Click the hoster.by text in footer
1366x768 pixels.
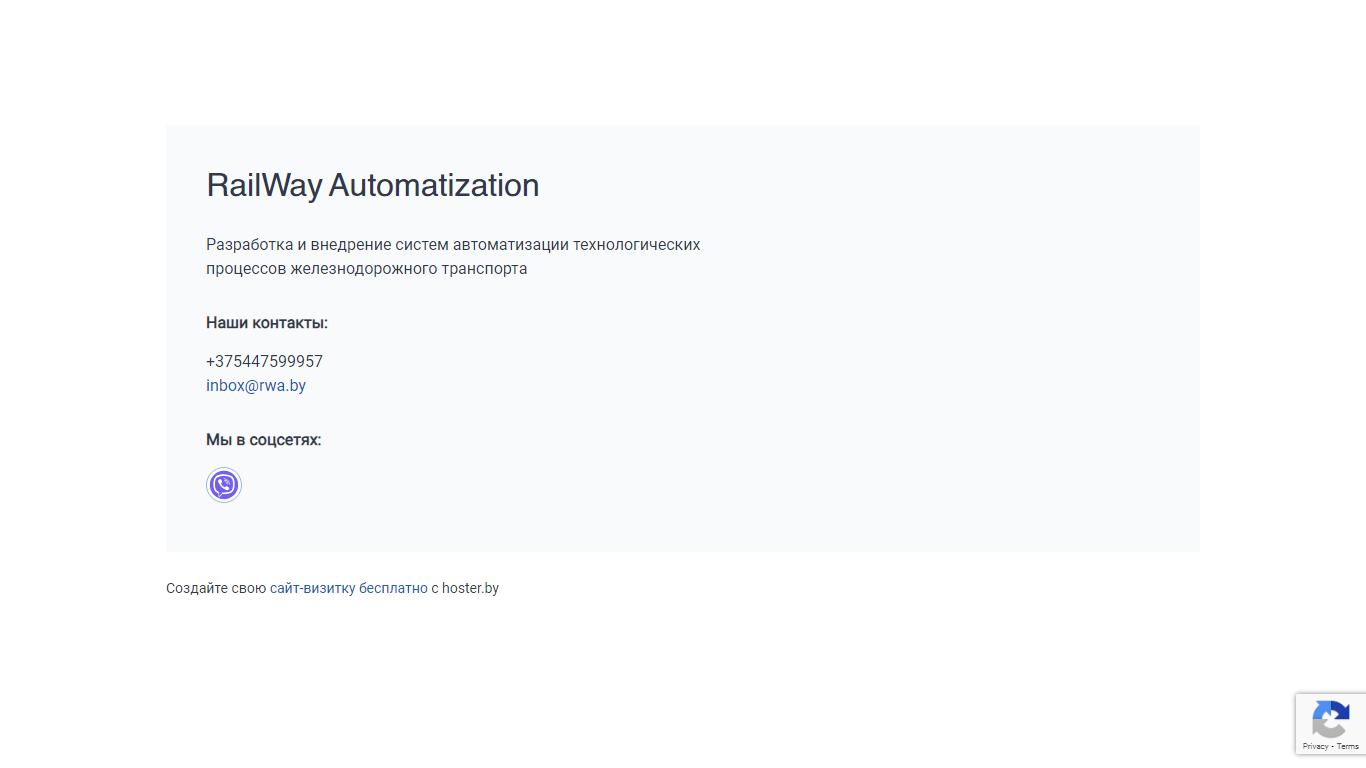pos(470,588)
